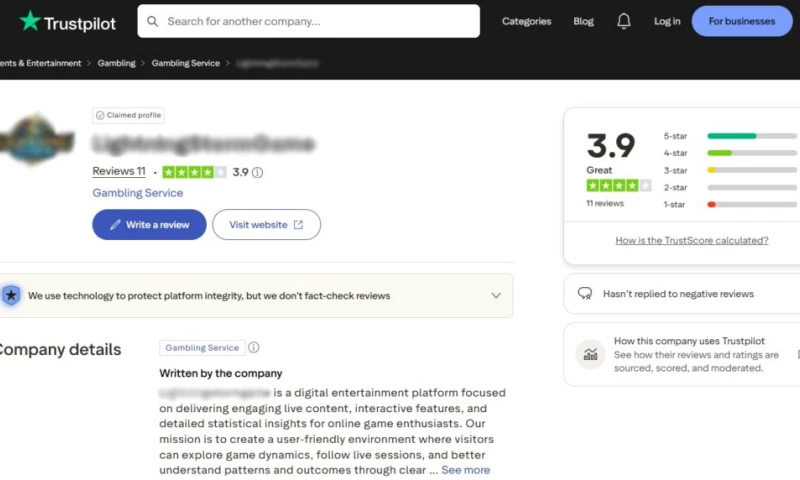The image size is (800, 480).
Task: Open For businesses page
Action: [741, 21]
